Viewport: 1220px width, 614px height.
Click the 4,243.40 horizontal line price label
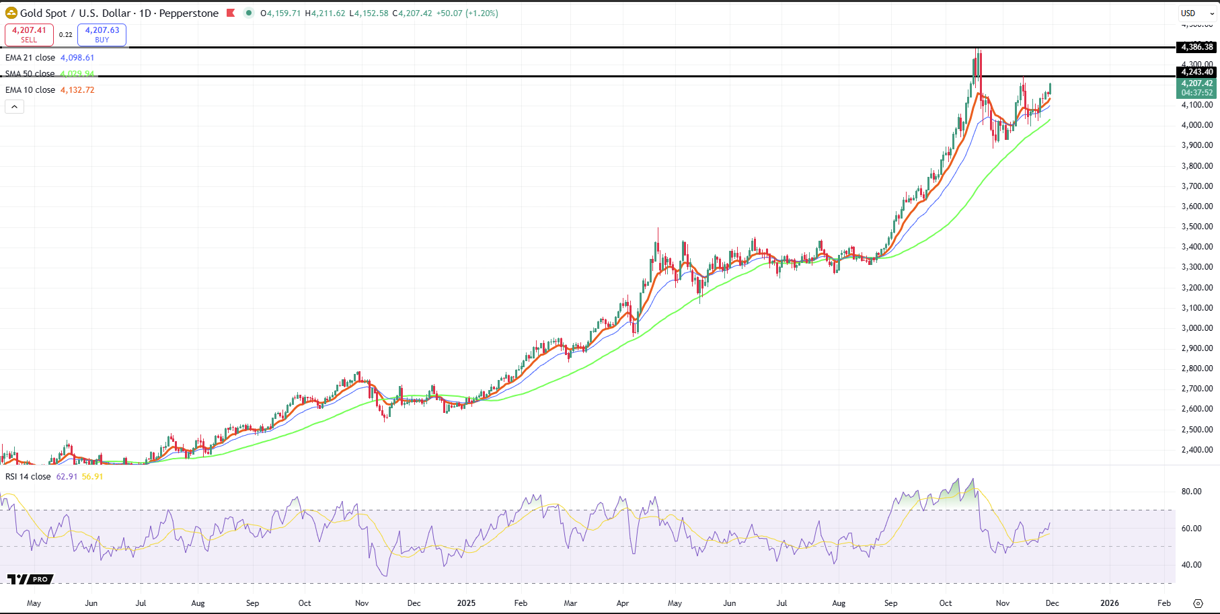click(x=1196, y=72)
